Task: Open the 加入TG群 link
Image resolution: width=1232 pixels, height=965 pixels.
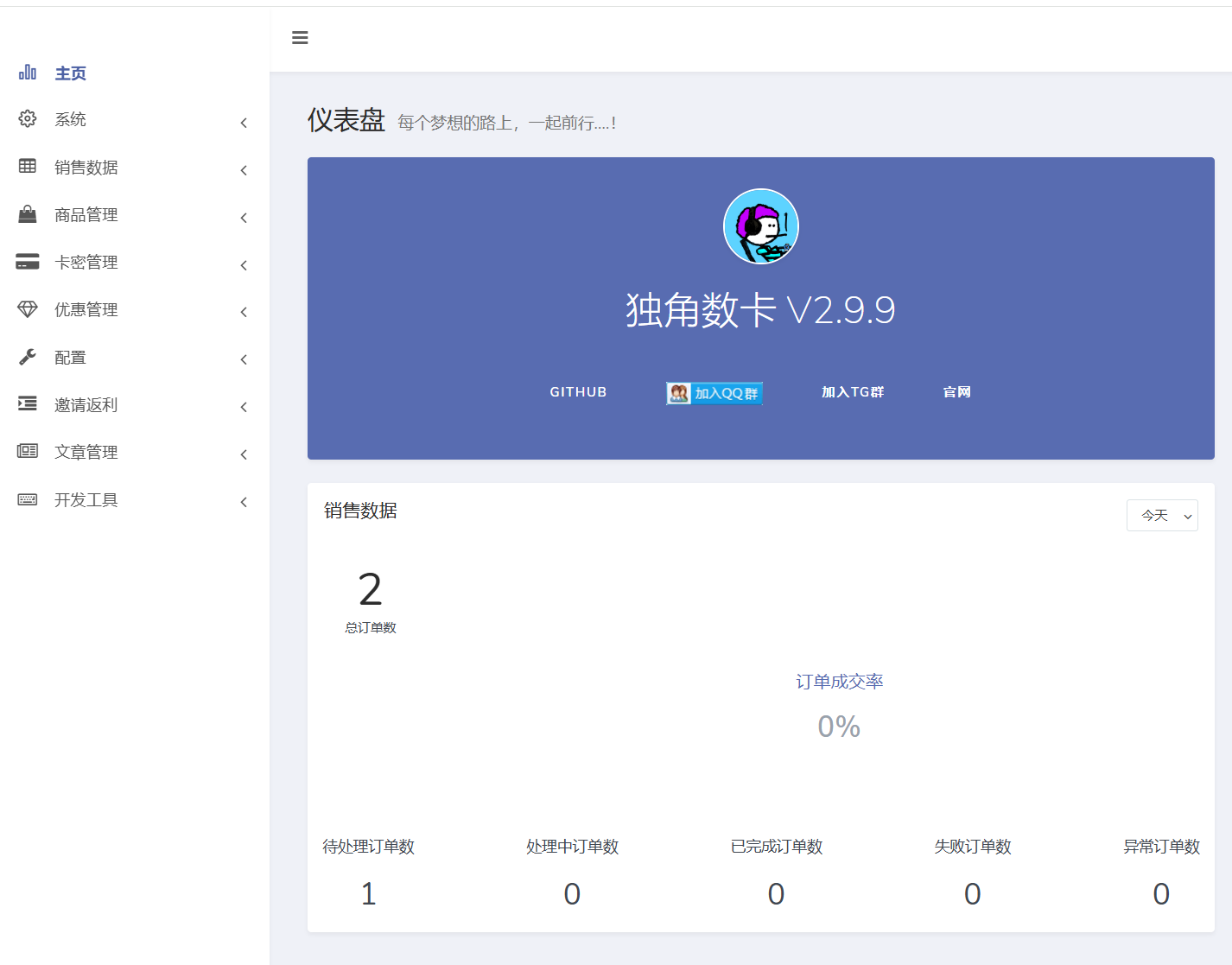Action: 853,392
